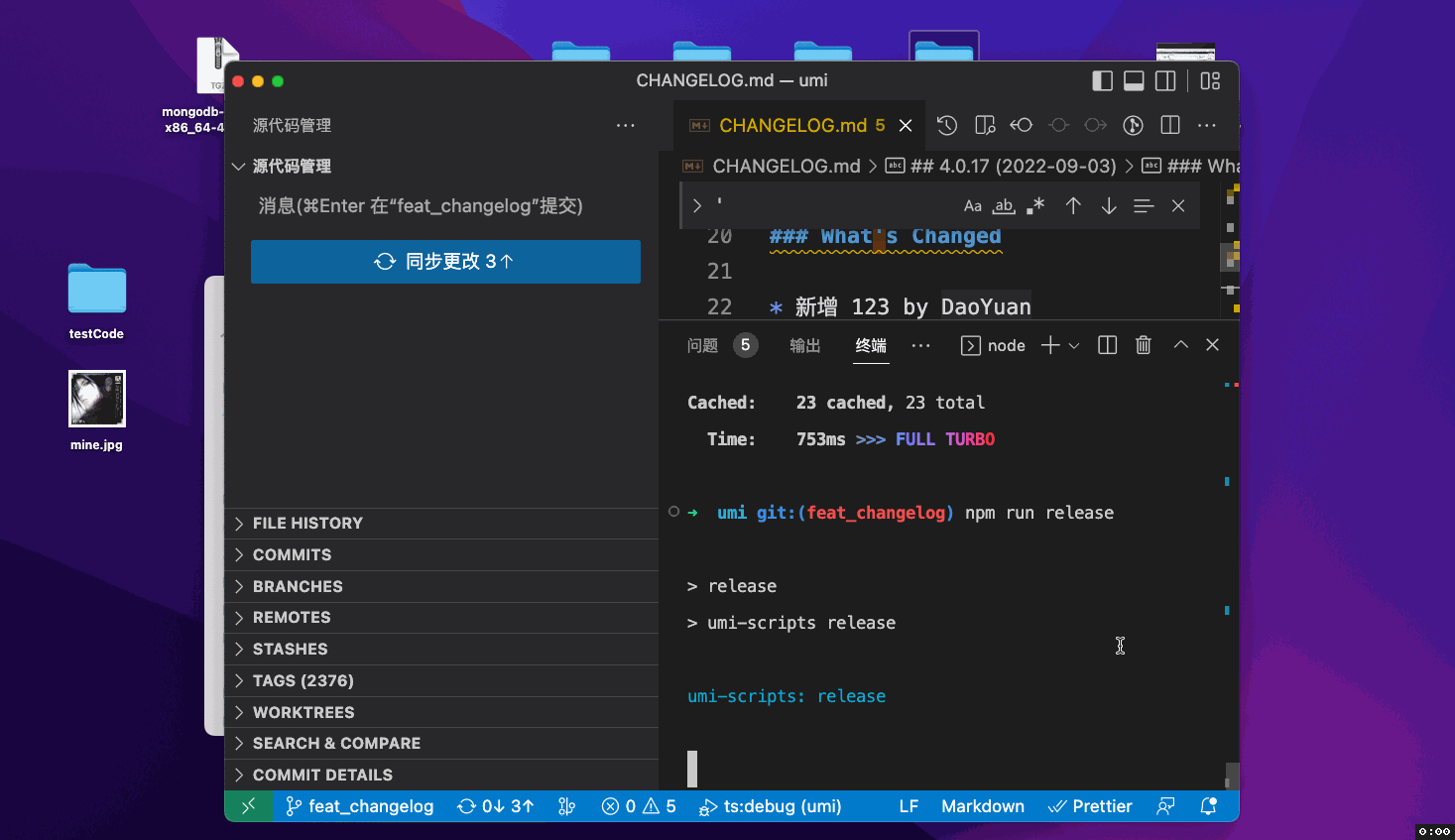Toggle Match Whole Word in find widget

pos(1004,205)
